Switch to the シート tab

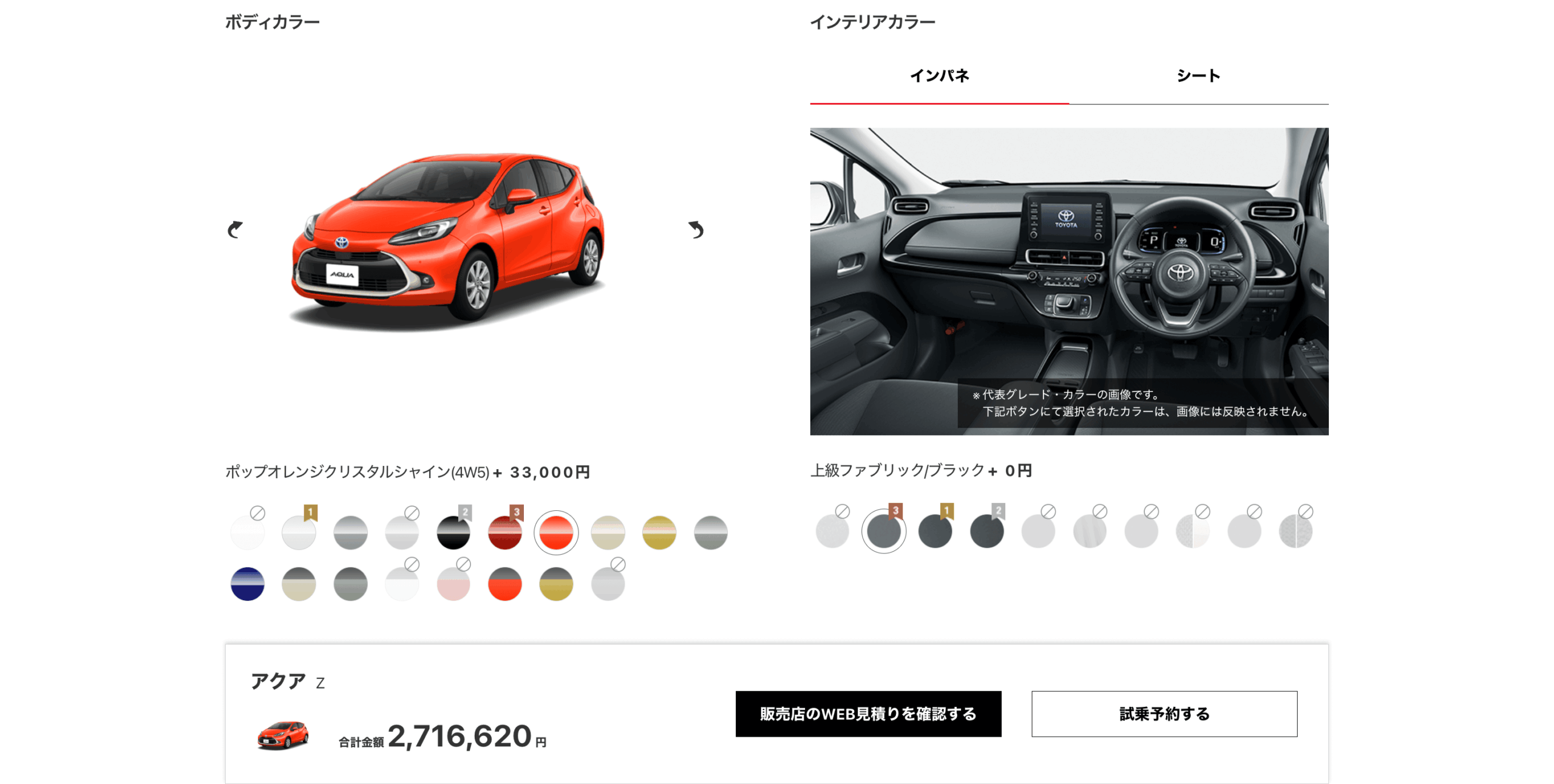tap(1198, 76)
